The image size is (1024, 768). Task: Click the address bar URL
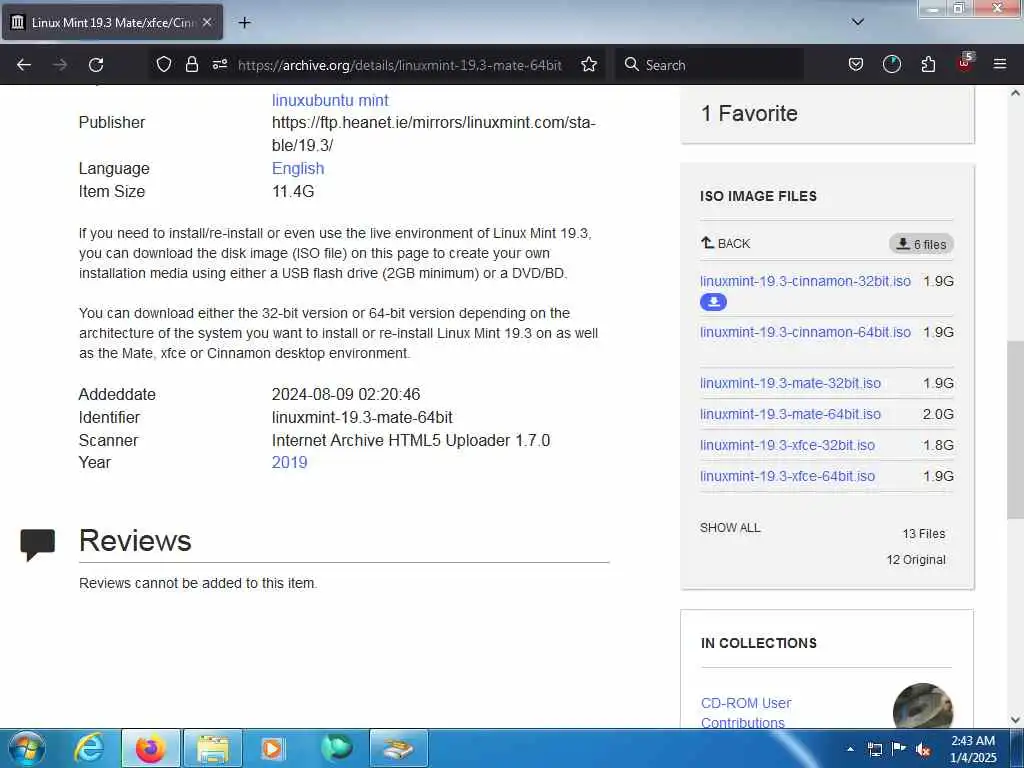400,65
